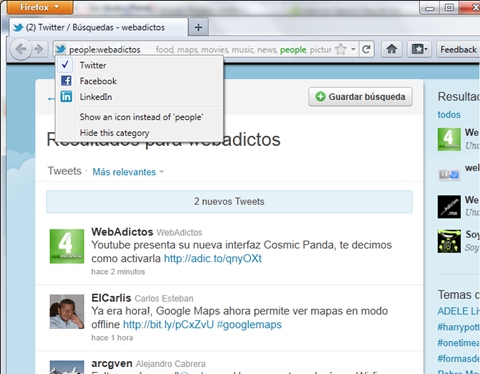The height and width of the screenshot is (374, 480).
Task: Open a new tab with plus button
Action: [198, 27]
